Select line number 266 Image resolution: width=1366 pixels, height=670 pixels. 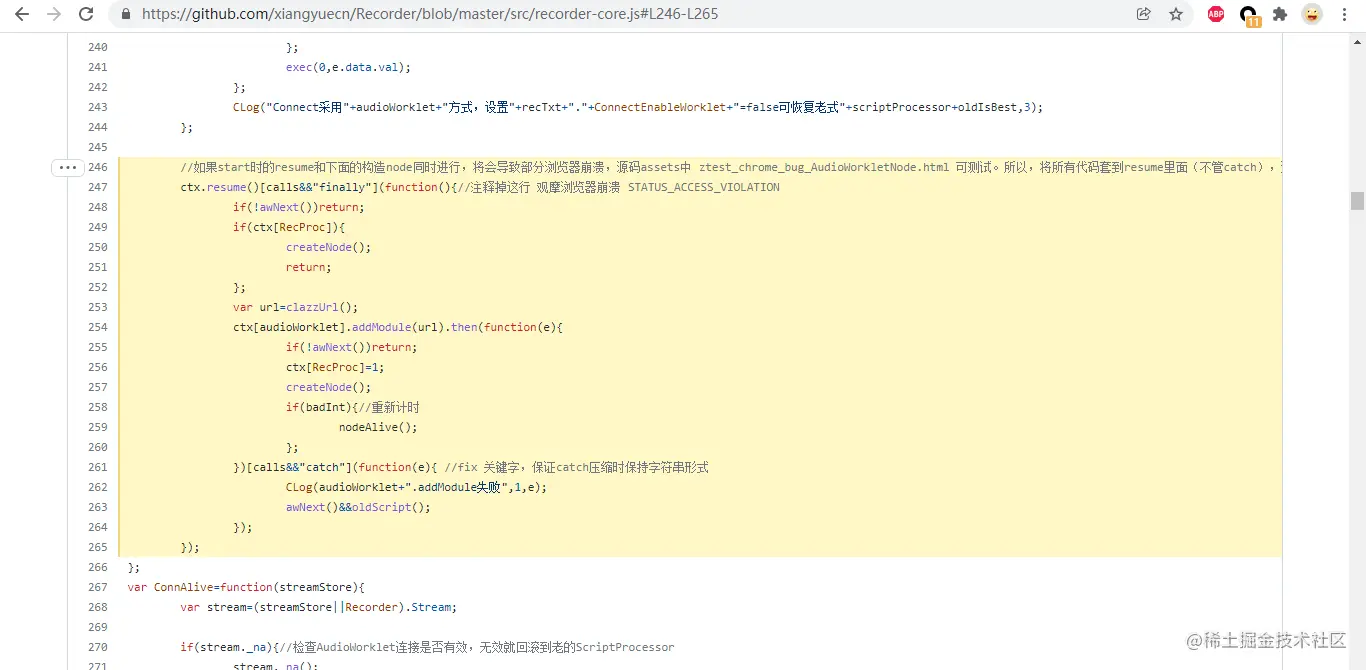(97, 567)
